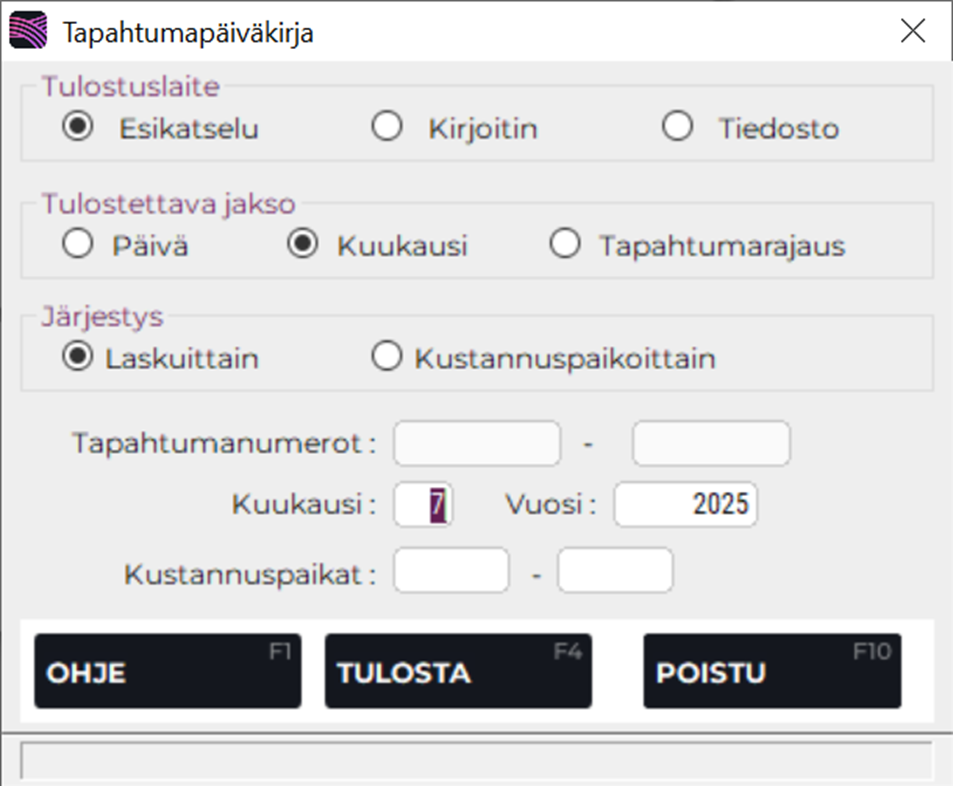Select Kirjoitin as the printing device

pos(388,127)
